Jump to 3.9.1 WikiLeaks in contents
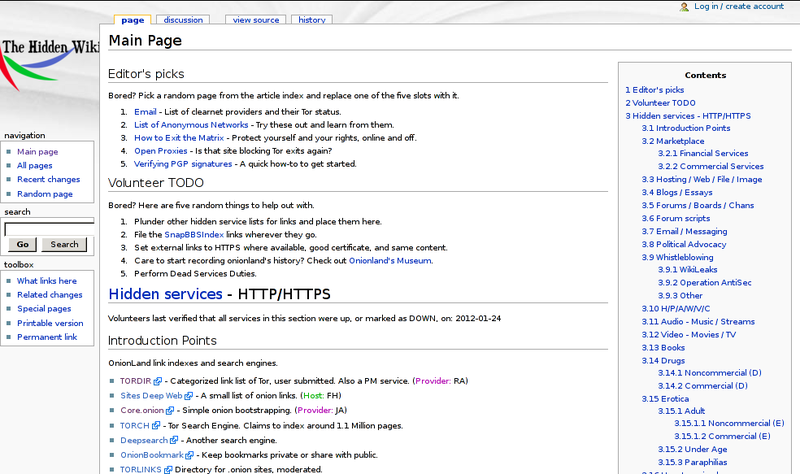Image resolution: width=800 pixels, height=474 pixels. (x=687, y=269)
